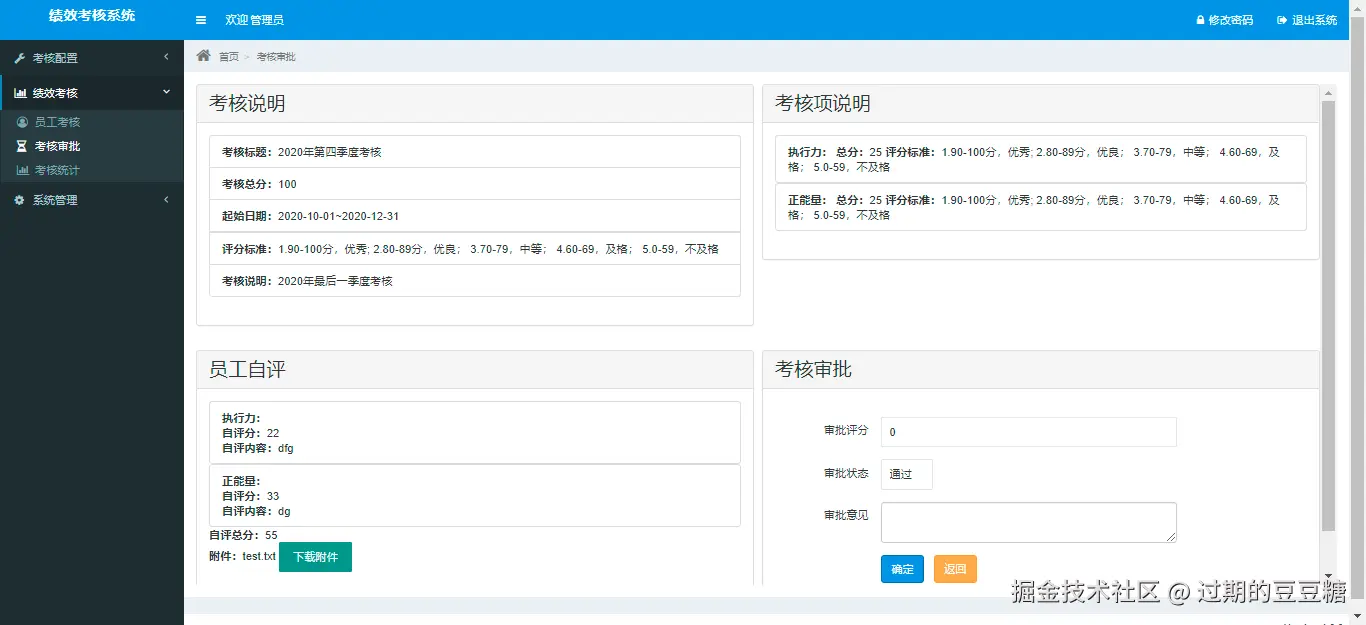The image size is (1366, 625).
Task: Click the 正能量 item in 考核项说明
Action: (1041, 207)
